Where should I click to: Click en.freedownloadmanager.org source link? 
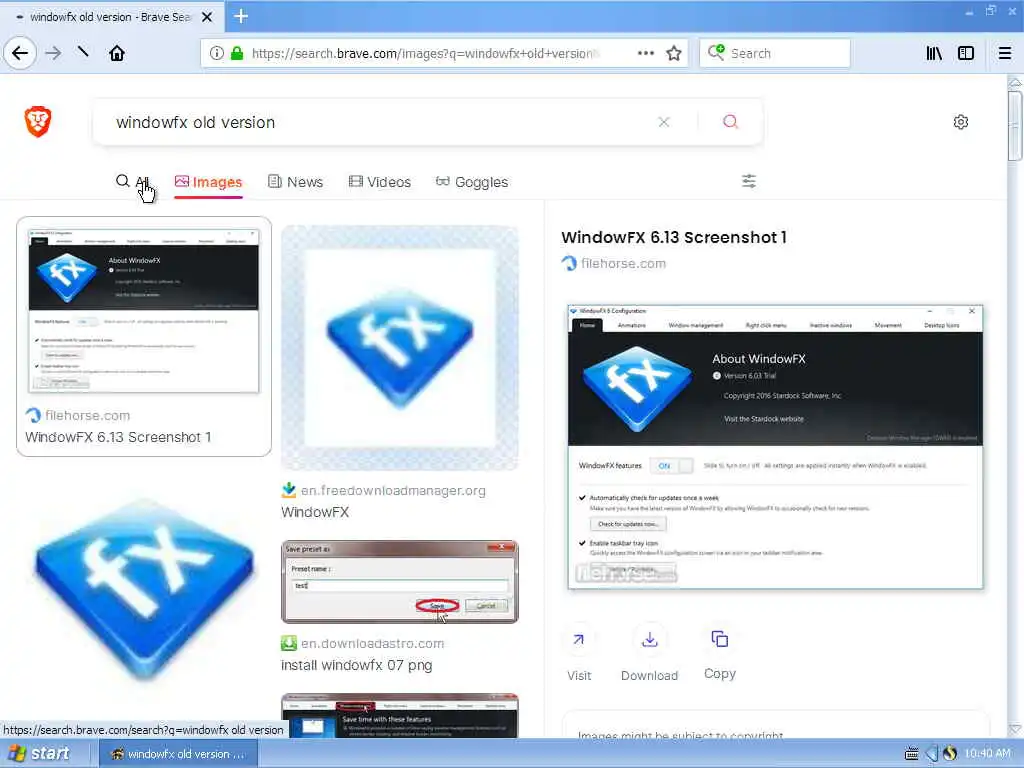click(x=393, y=490)
